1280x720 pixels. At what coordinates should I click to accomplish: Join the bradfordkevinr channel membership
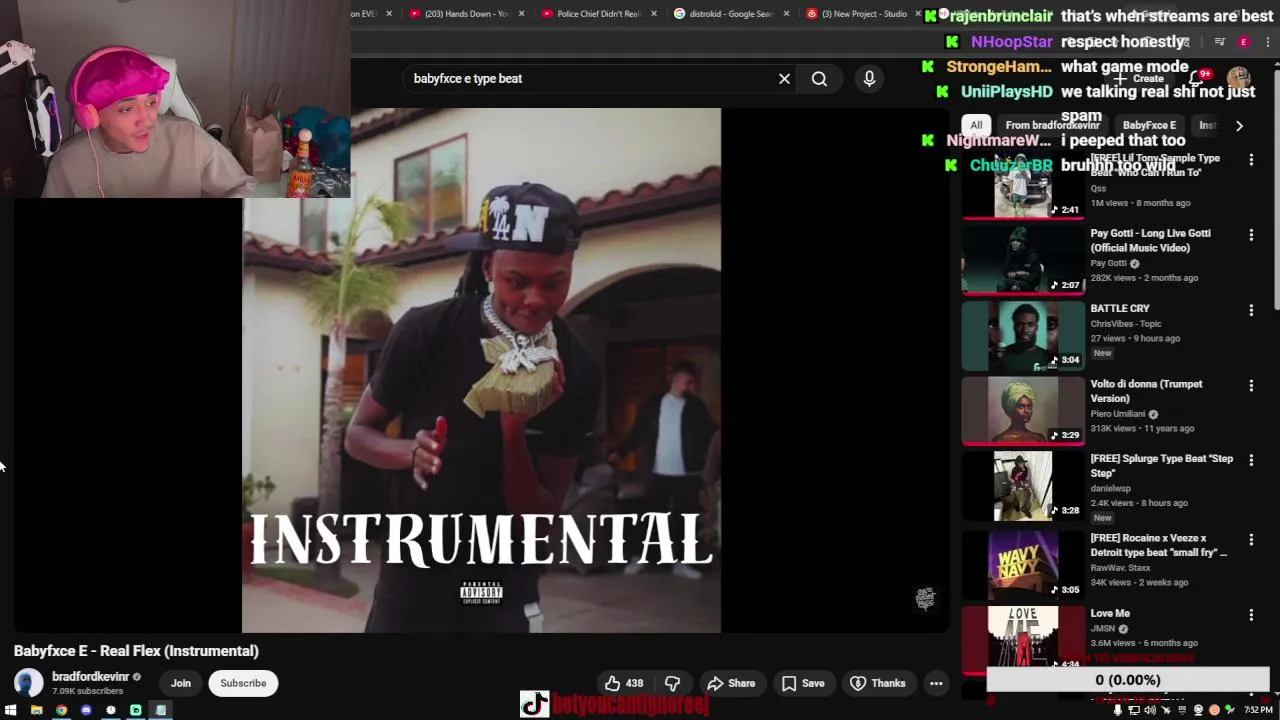point(180,683)
